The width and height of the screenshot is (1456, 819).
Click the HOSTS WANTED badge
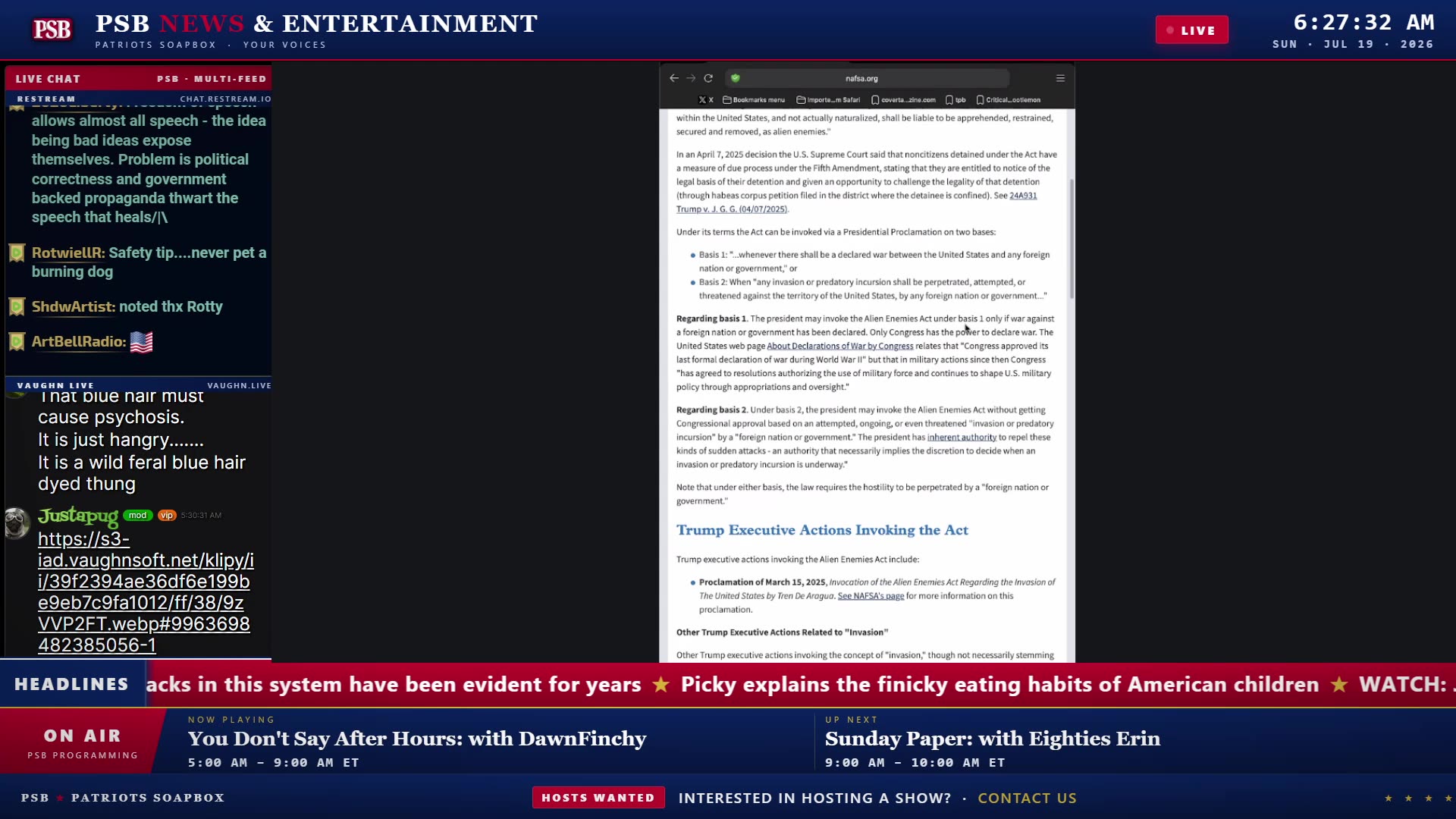(x=598, y=798)
